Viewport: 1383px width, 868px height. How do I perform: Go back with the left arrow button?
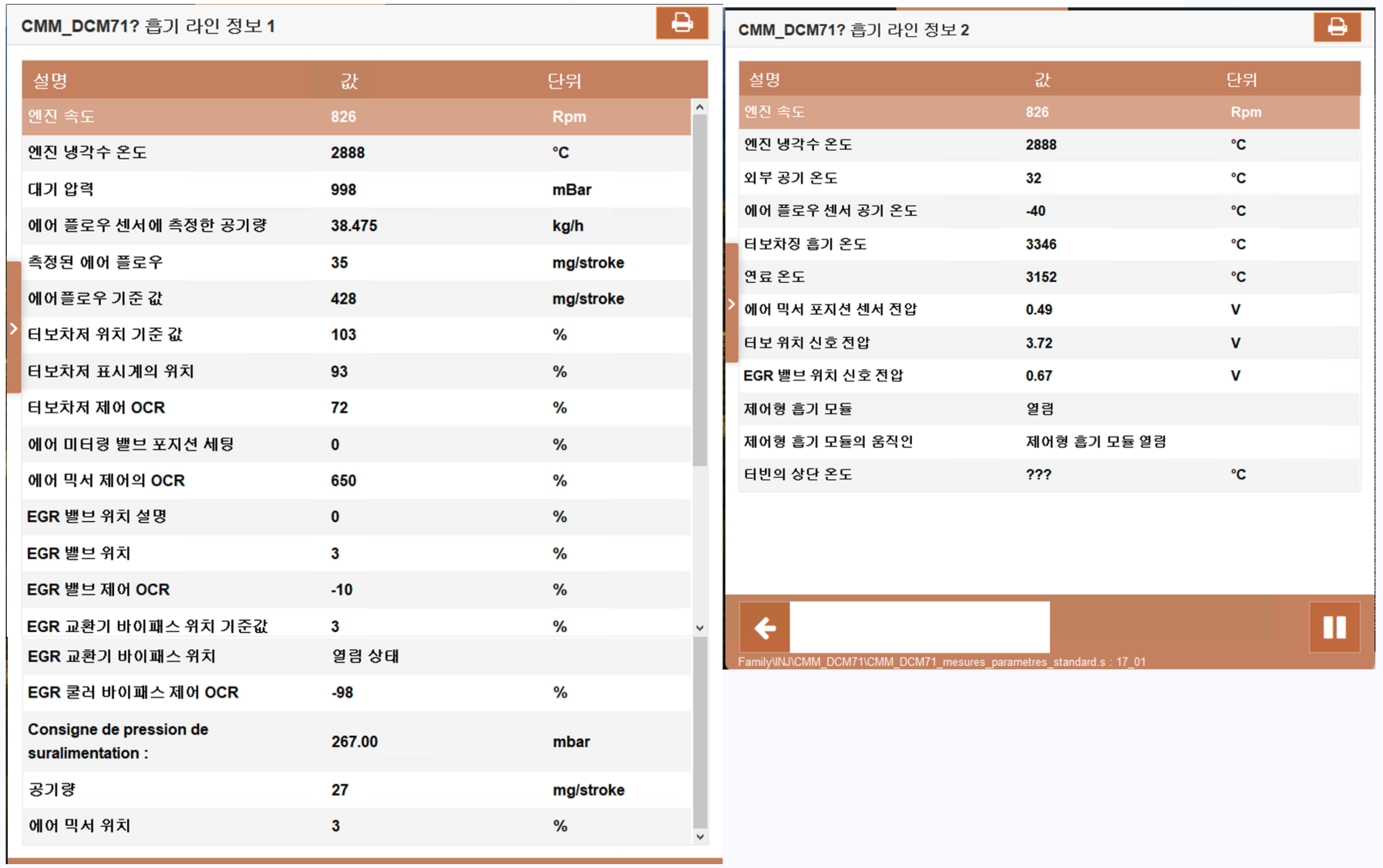coord(764,627)
